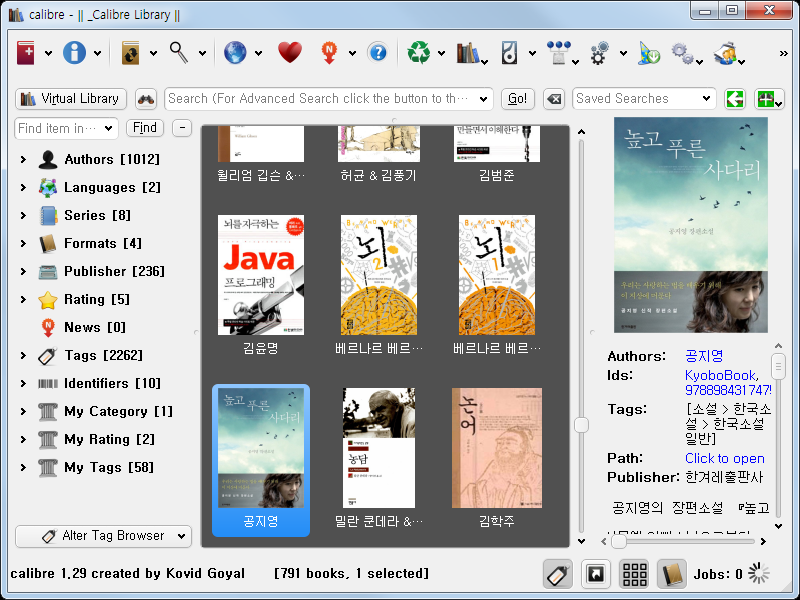The image size is (800, 600).
Task: Click the globe Get books icon
Action: (x=235, y=53)
